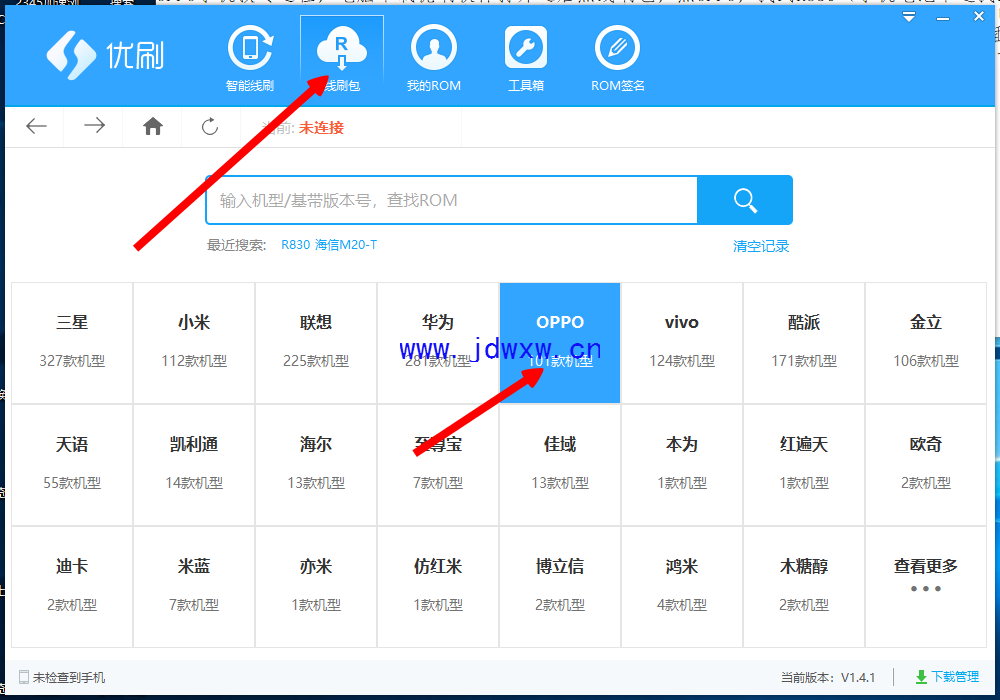The image size is (1000, 700).
Task: Open the 红遍天 brand tile
Action: pyautogui.click(x=804, y=465)
